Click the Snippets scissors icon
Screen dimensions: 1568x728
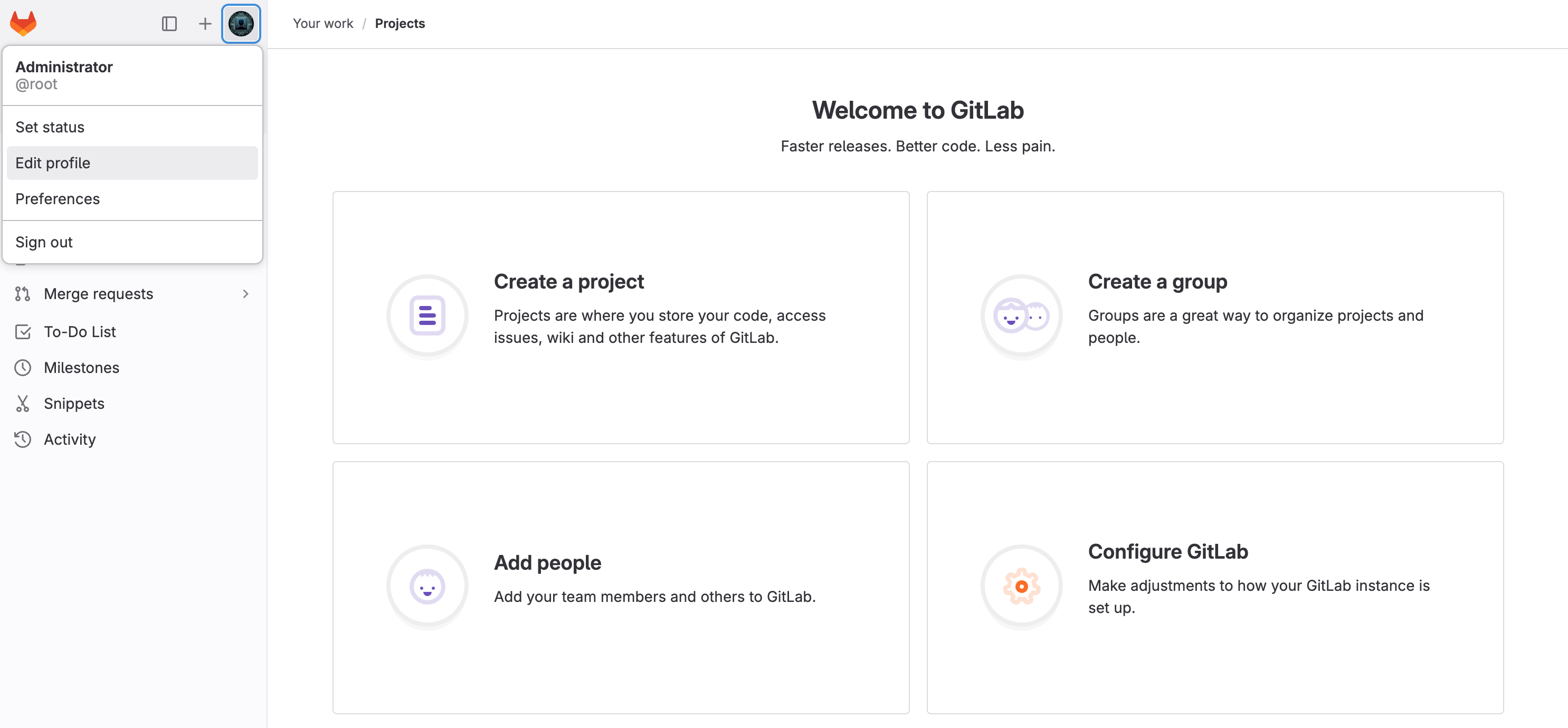click(x=23, y=403)
